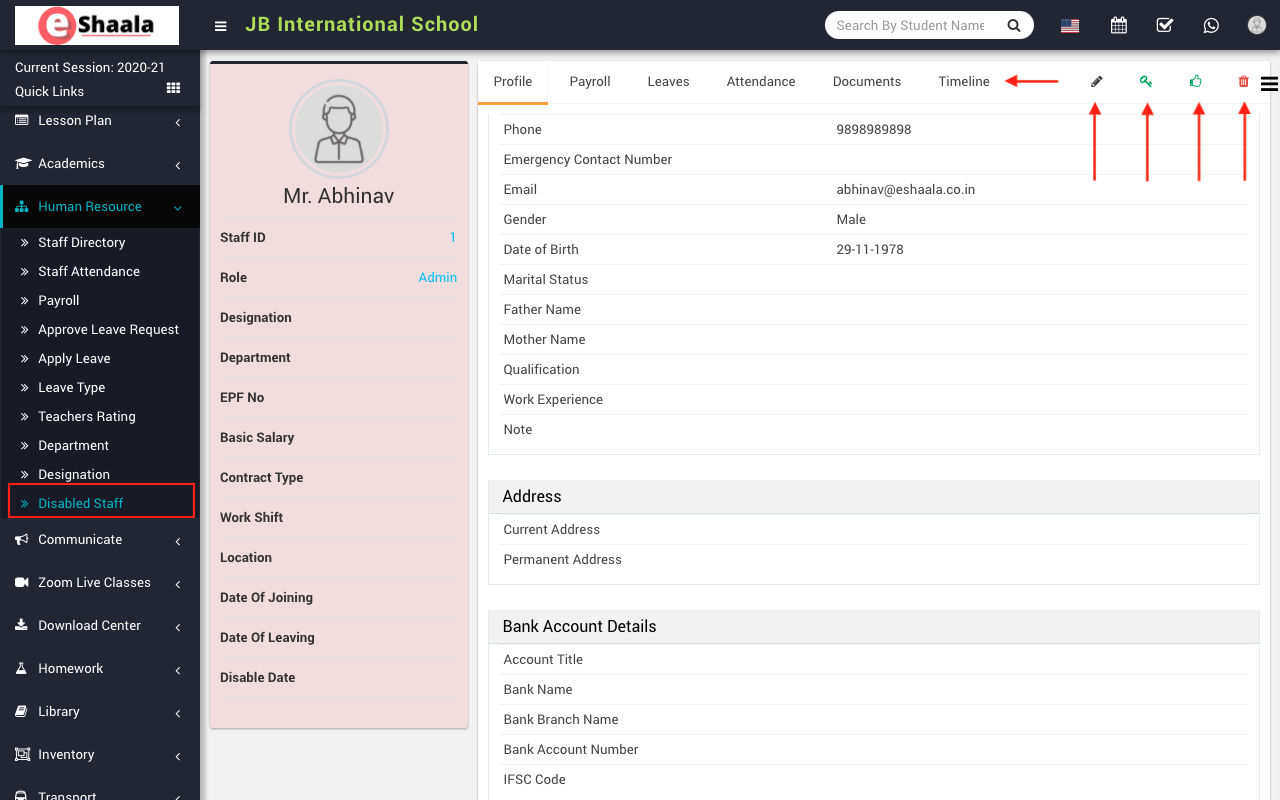1280x800 pixels.
Task: Select the US flag language icon
Action: coord(1070,26)
